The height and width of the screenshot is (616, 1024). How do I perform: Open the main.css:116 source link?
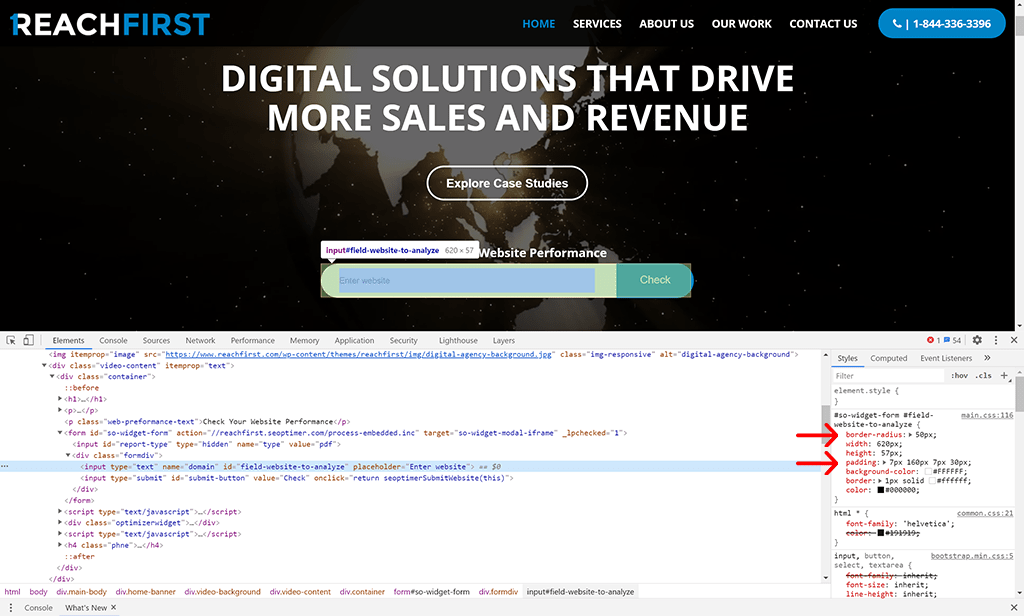pyautogui.click(x=986, y=414)
